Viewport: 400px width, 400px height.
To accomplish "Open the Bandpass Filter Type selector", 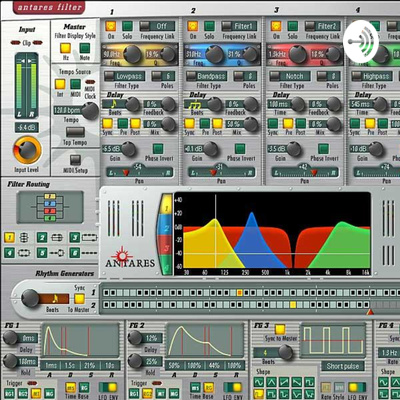I will pyautogui.click(x=206, y=76).
